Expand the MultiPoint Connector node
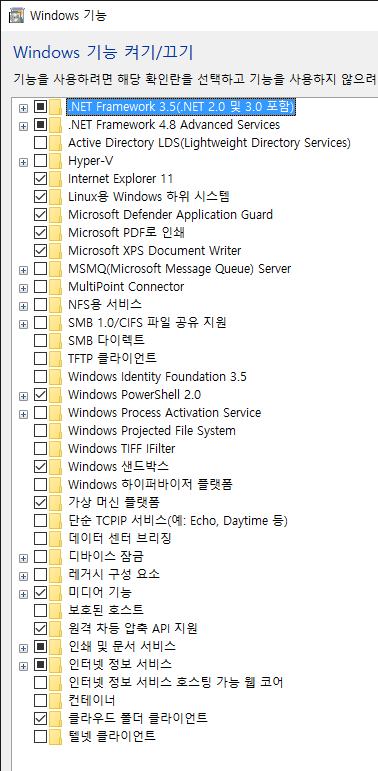Viewport: 378px width, 771px height. coord(23,287)
